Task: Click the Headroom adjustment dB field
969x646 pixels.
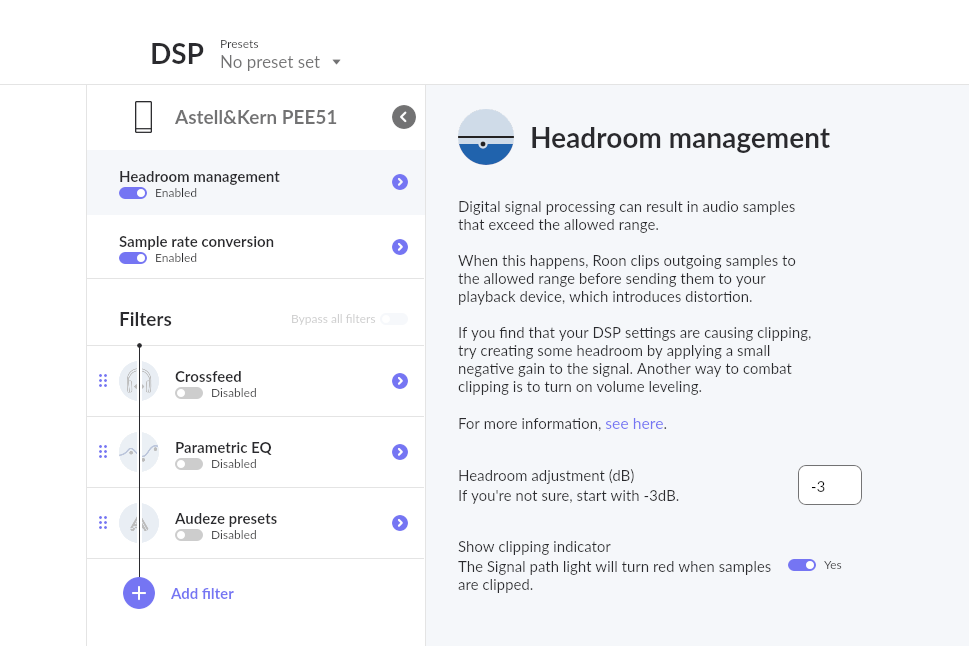Action: (x=830, y=485)
